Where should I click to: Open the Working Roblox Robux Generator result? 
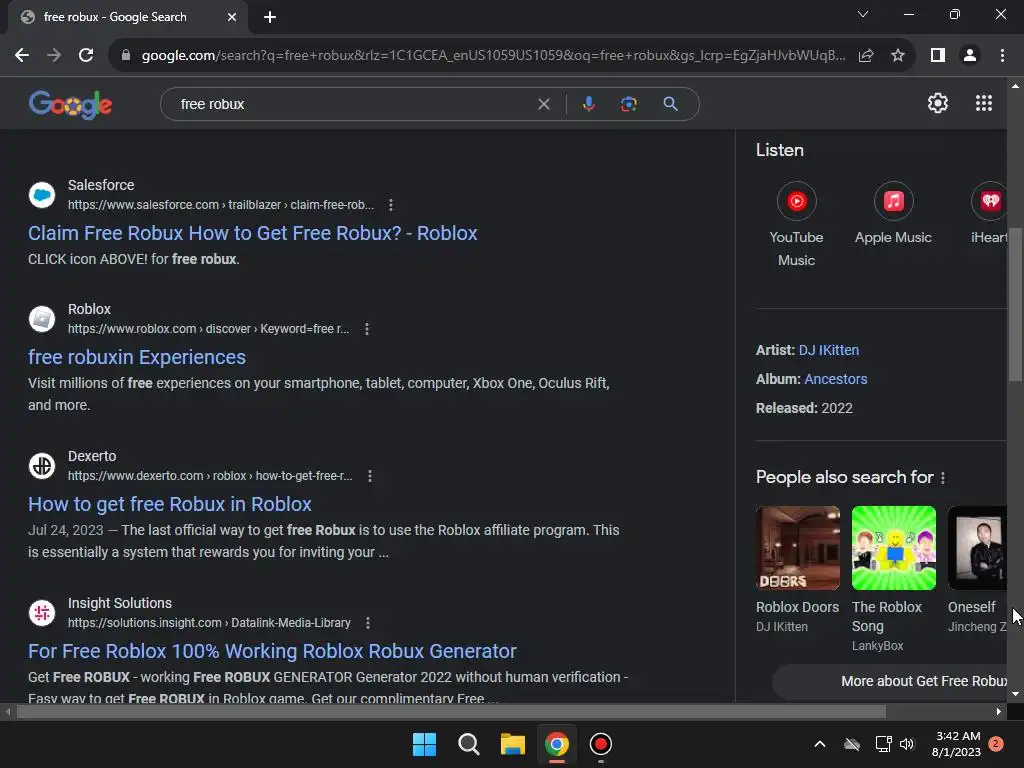[272, 651]
